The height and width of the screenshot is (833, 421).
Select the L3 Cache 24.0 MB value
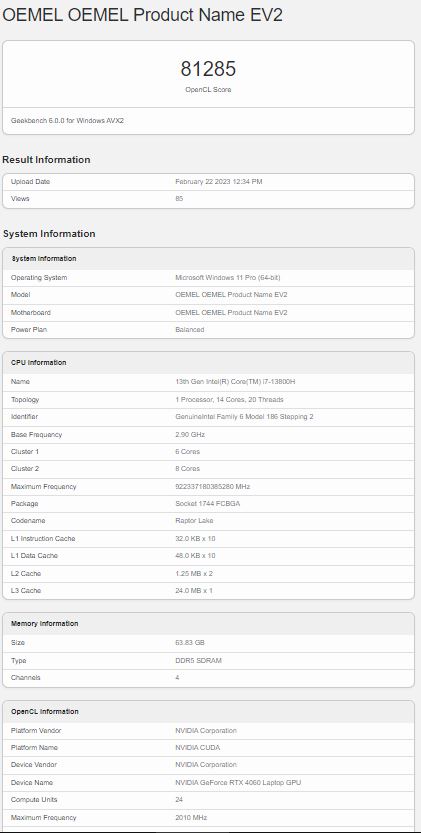point(193,591)
